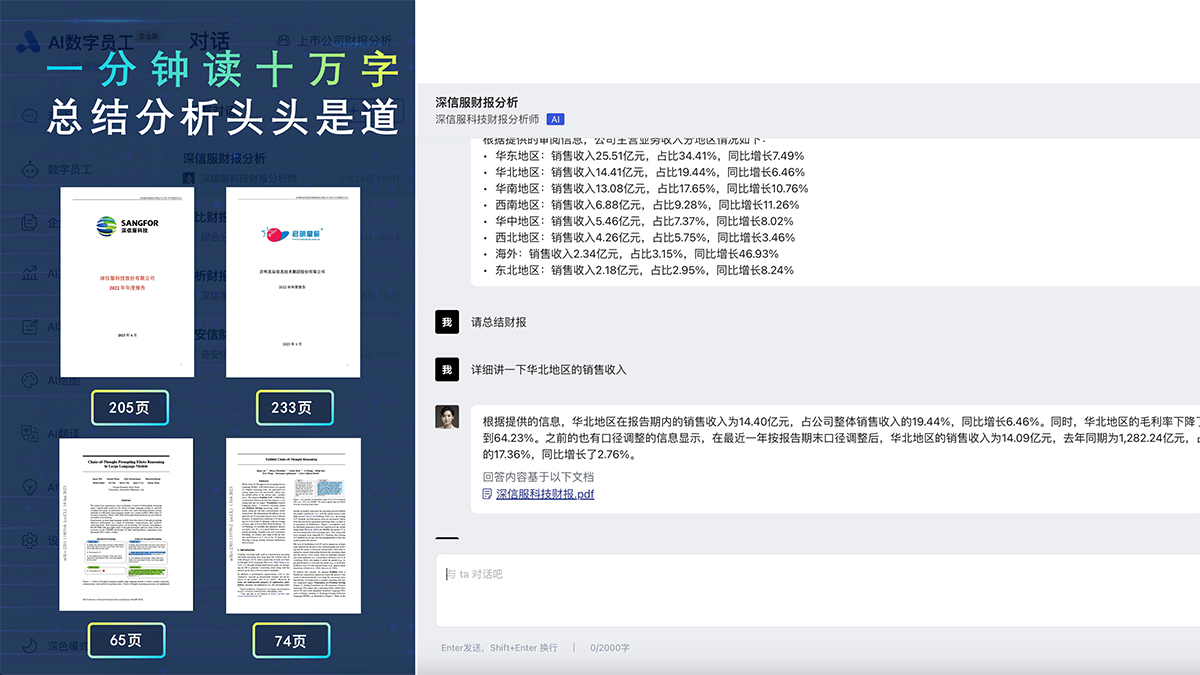Open 深信服科技财报.pdf link
The image size is (1200, 675).
point(545,494)
